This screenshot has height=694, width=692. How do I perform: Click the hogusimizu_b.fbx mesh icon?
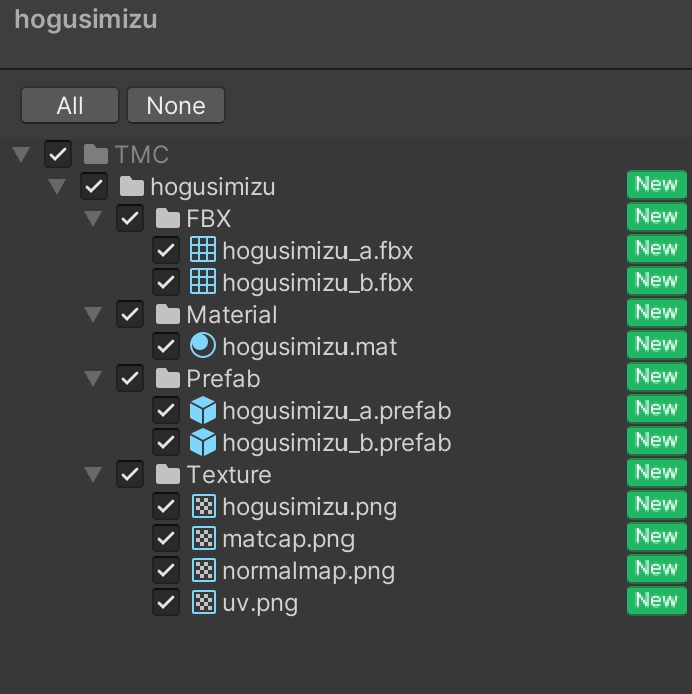[203, 281]
